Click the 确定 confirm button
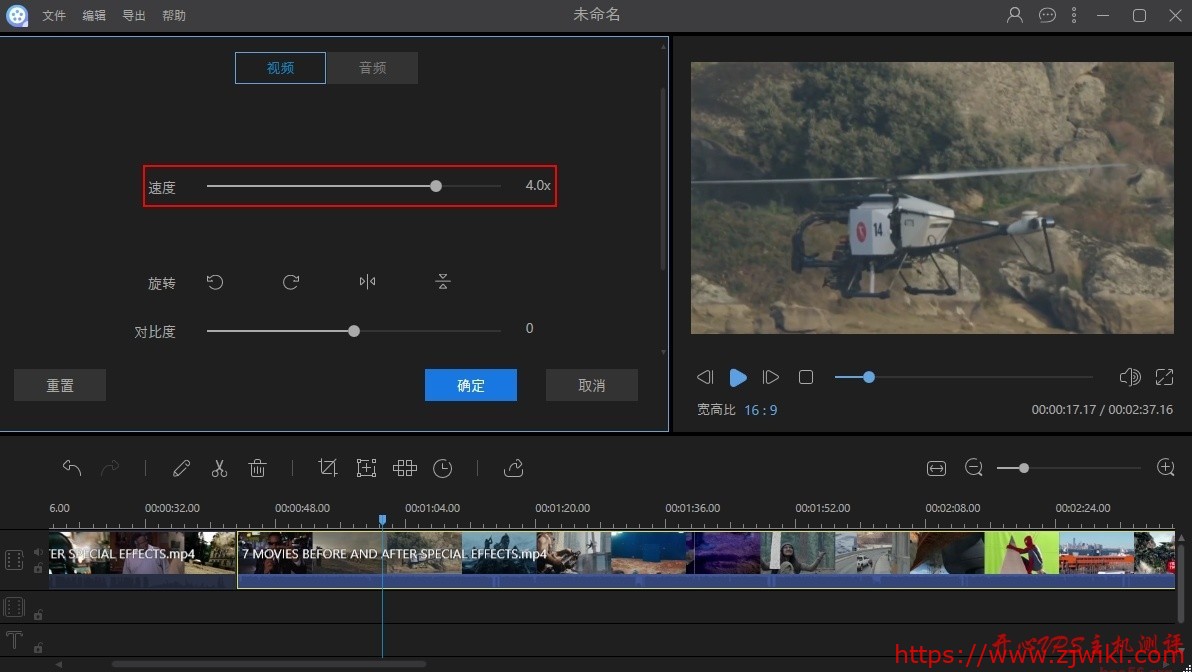Screen dimensions: 1192x672 470,385
